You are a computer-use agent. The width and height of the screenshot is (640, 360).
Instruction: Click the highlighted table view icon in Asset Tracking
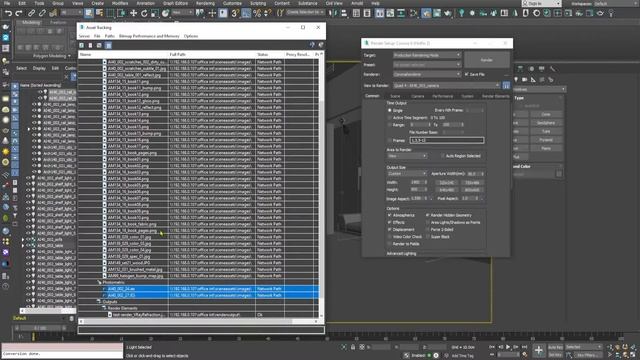(108, 45)
